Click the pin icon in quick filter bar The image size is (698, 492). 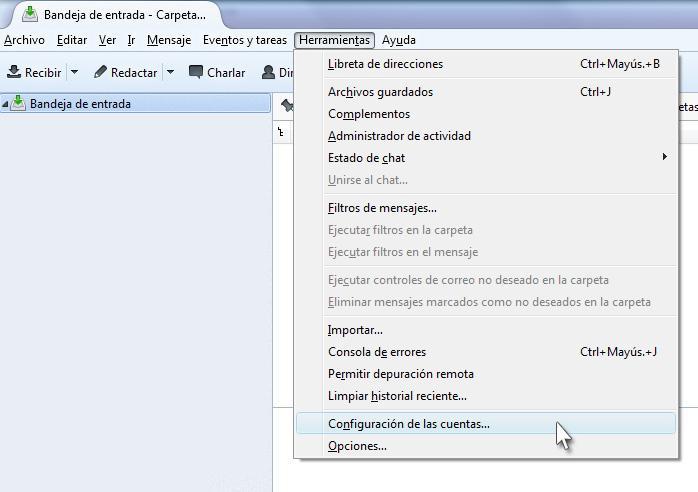[x=287, y=106]
